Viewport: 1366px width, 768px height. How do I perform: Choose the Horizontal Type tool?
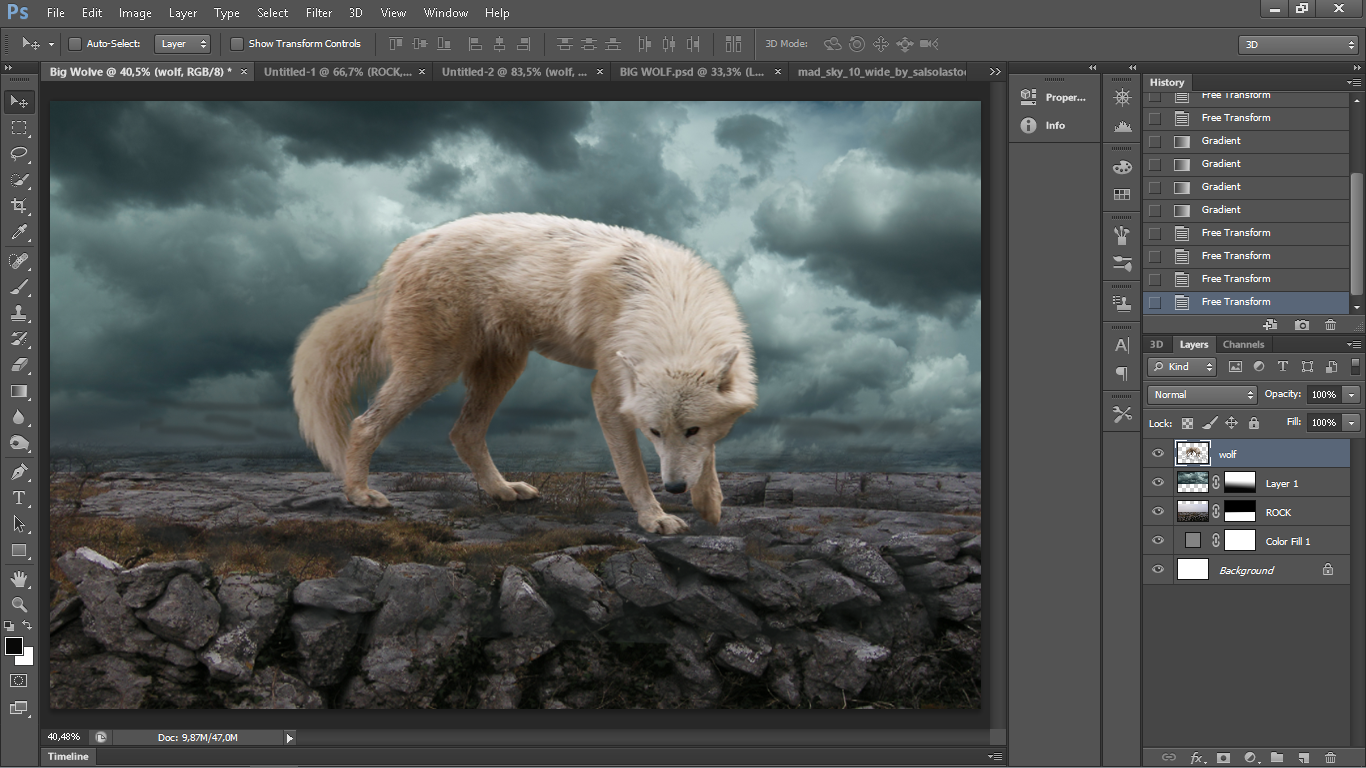pos(19,498)
